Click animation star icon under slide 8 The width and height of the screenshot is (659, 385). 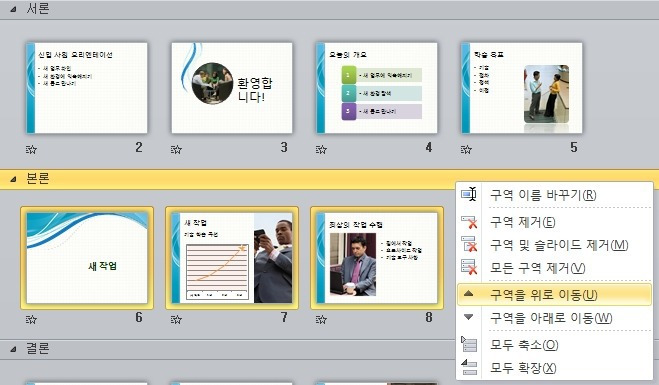(321, 319)
